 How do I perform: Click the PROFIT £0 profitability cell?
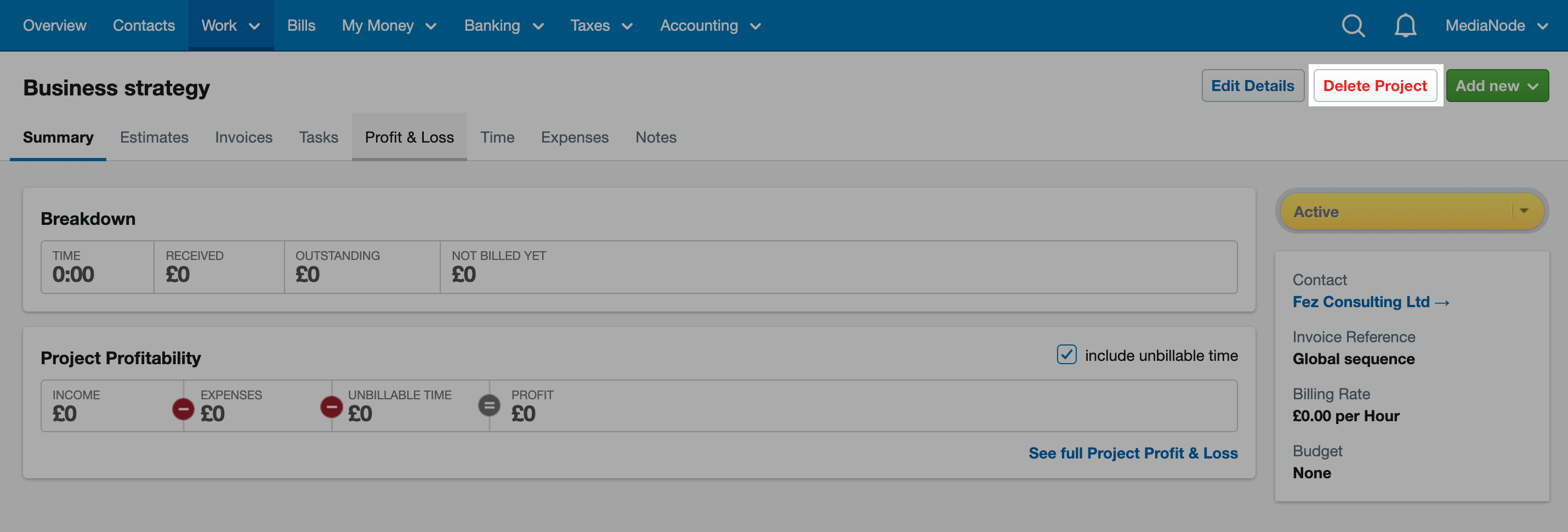[x=863, y=406]
